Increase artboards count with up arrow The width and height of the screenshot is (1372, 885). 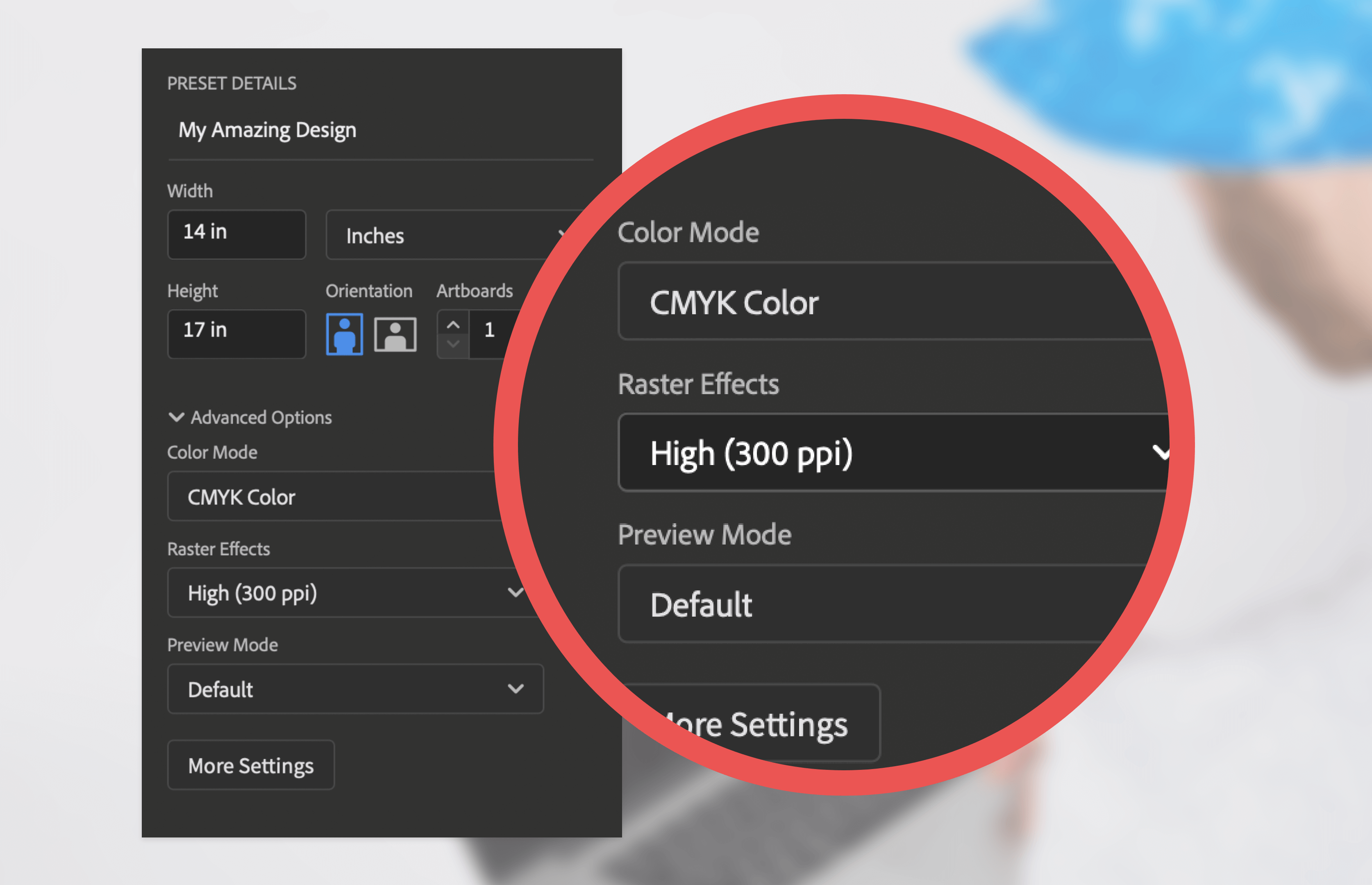coord(453,325)
